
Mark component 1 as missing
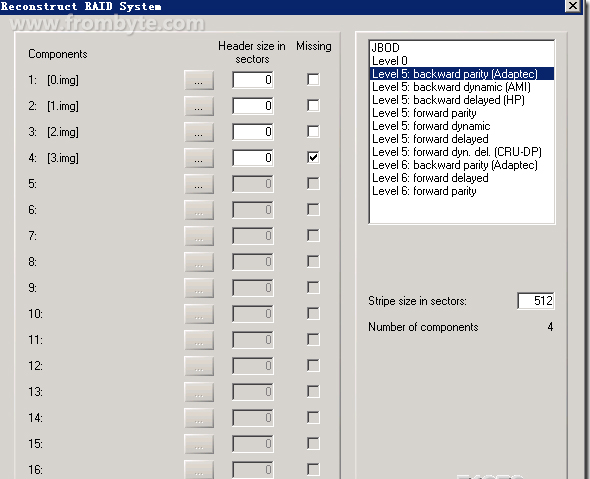tap(313, 79)
